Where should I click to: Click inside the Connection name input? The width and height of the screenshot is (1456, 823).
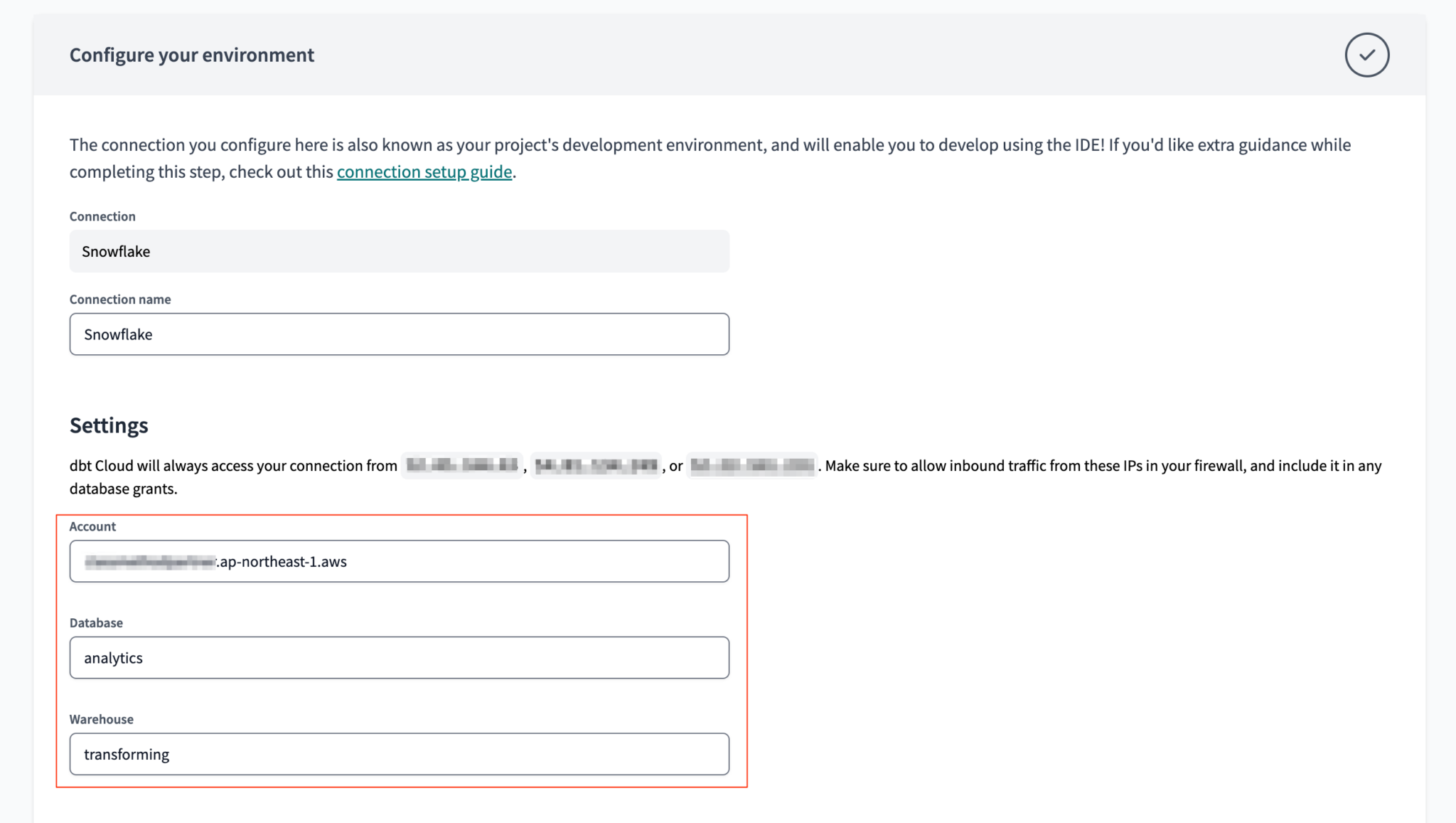pyautogui.click(x=398, y=334)
